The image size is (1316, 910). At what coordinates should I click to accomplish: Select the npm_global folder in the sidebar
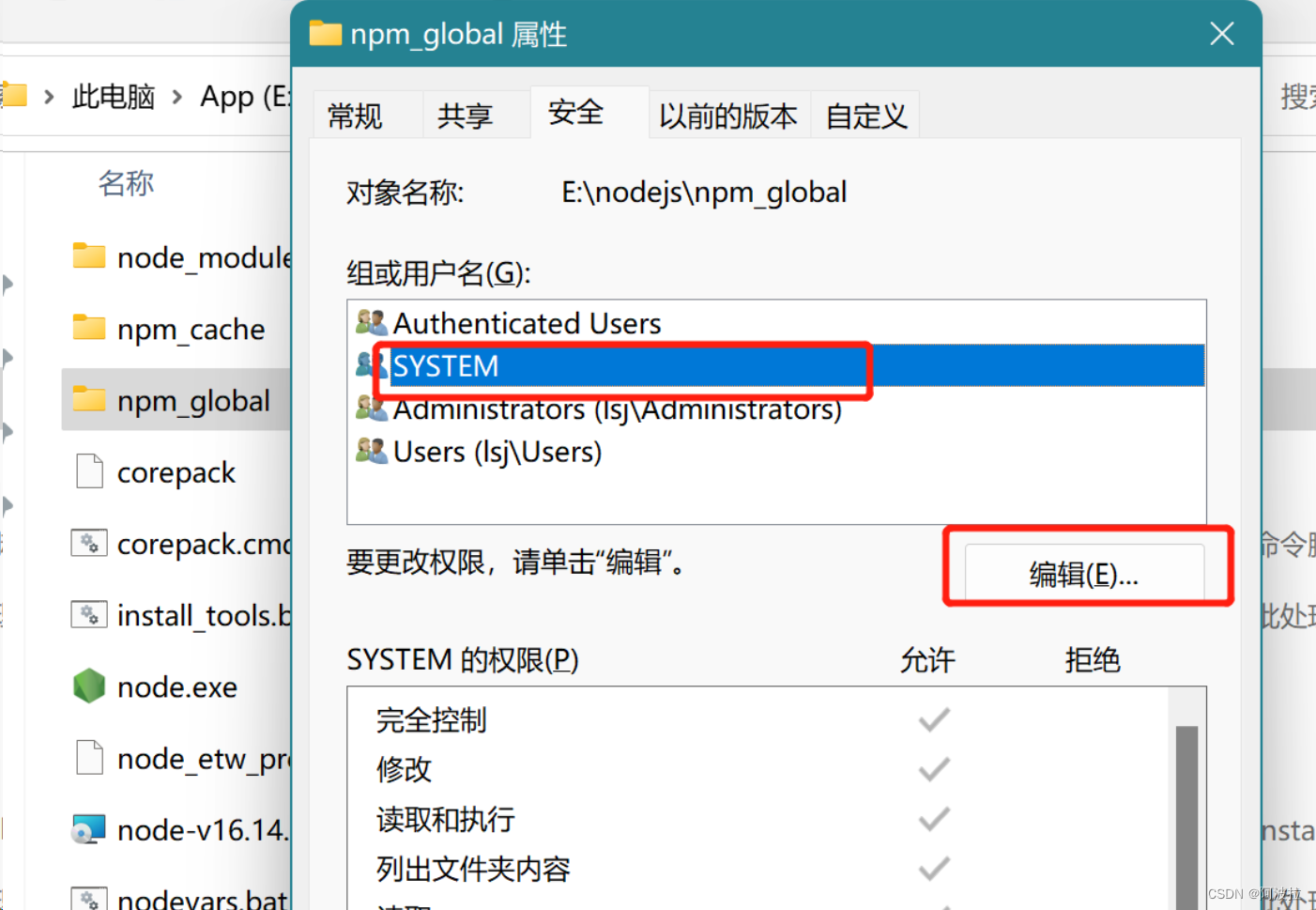click(x=192, y=401)
